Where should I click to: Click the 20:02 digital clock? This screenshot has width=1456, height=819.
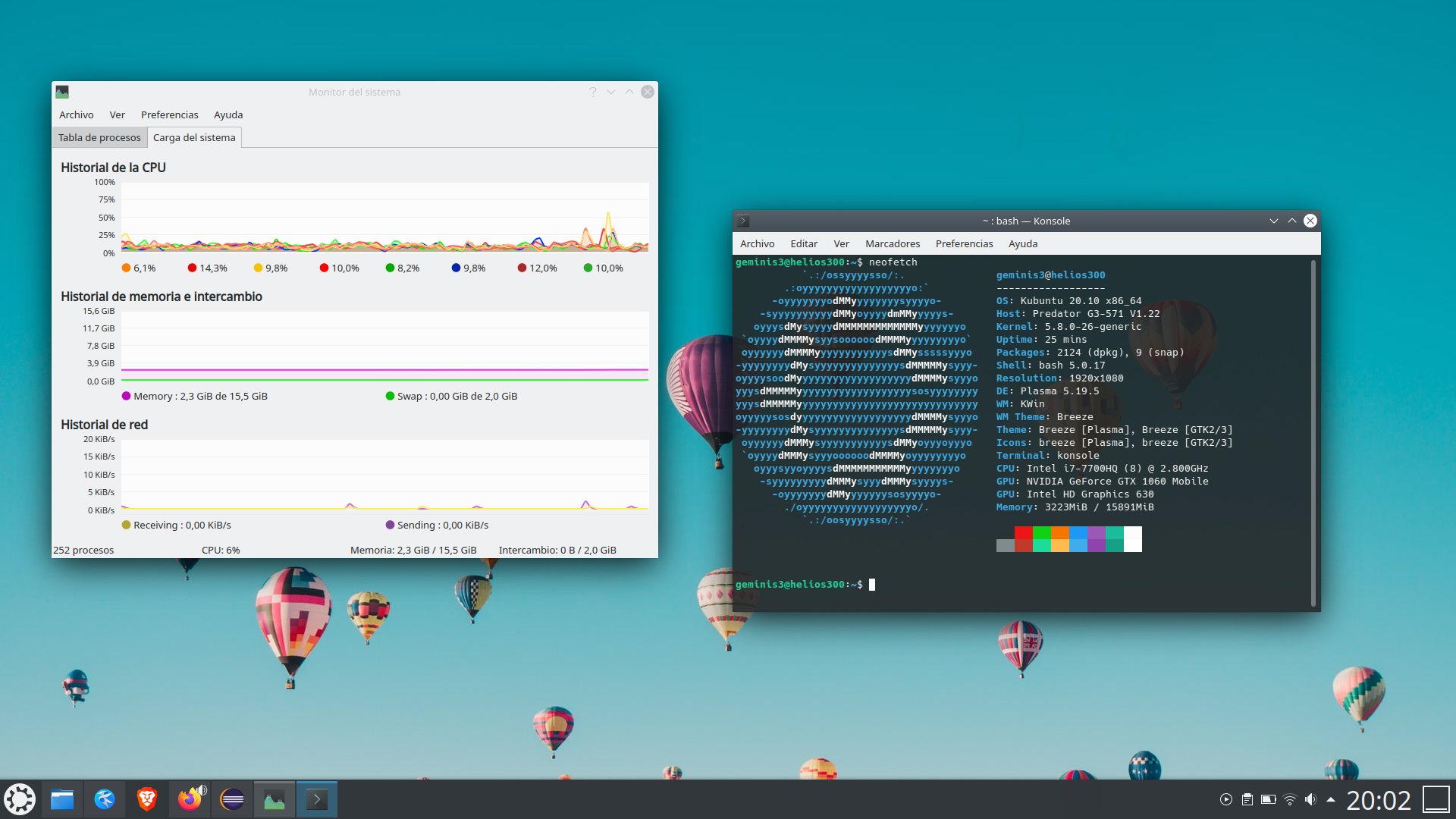[1378, 800]
